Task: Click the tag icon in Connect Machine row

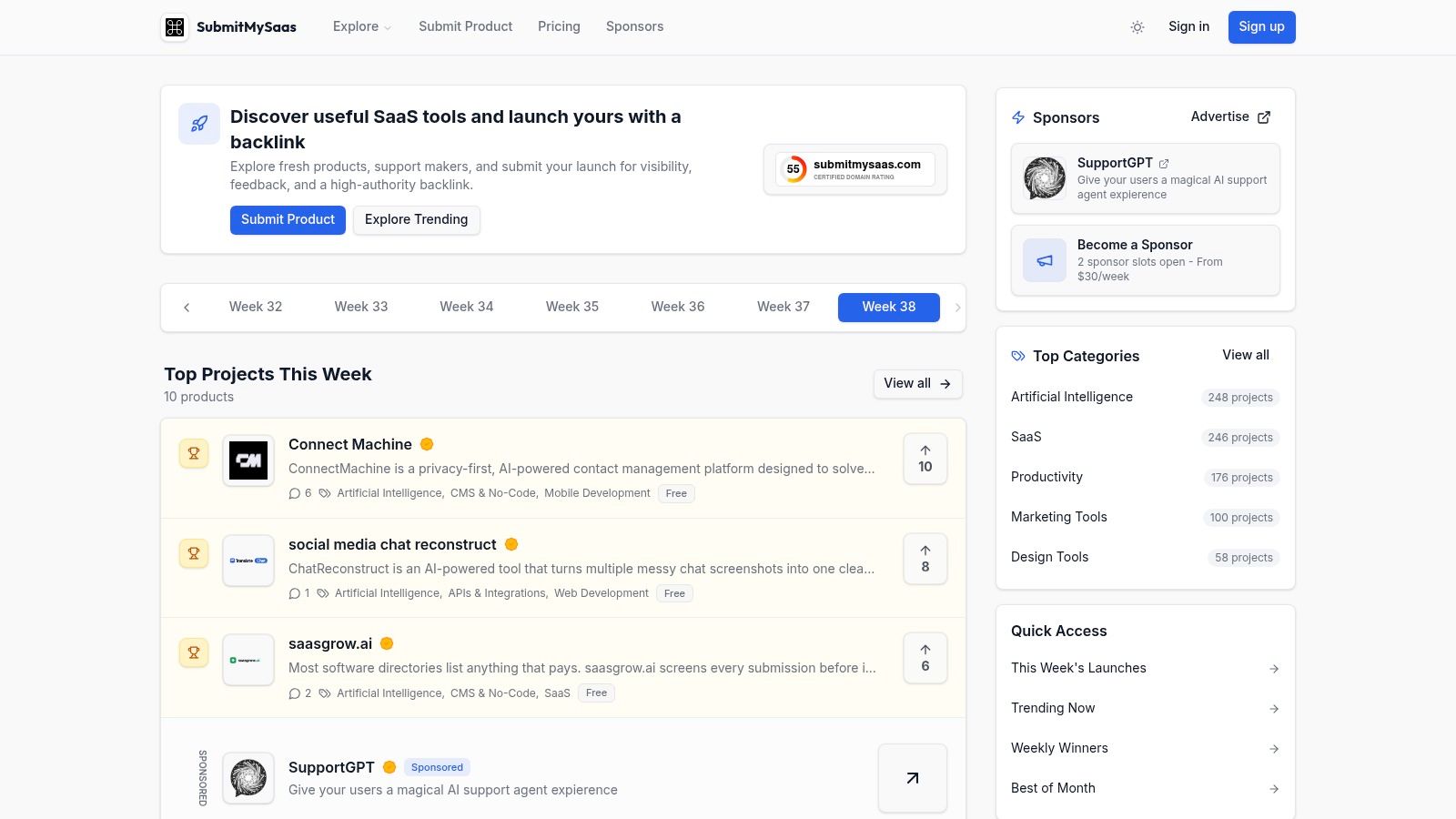Action: pyautogui.click(x=325, y=493)
